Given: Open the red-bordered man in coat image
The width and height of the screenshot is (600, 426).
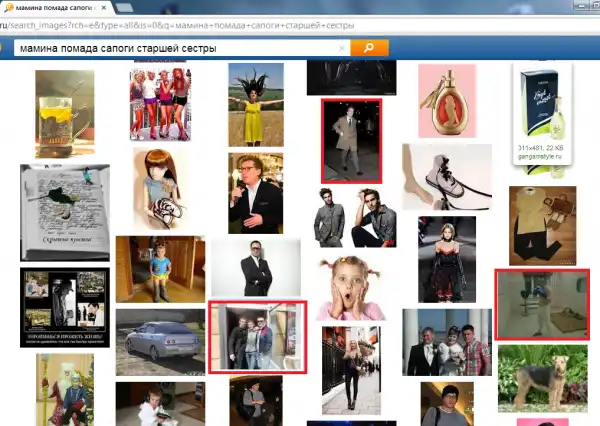Looking at the screenshot, I should tap(351, 140).
